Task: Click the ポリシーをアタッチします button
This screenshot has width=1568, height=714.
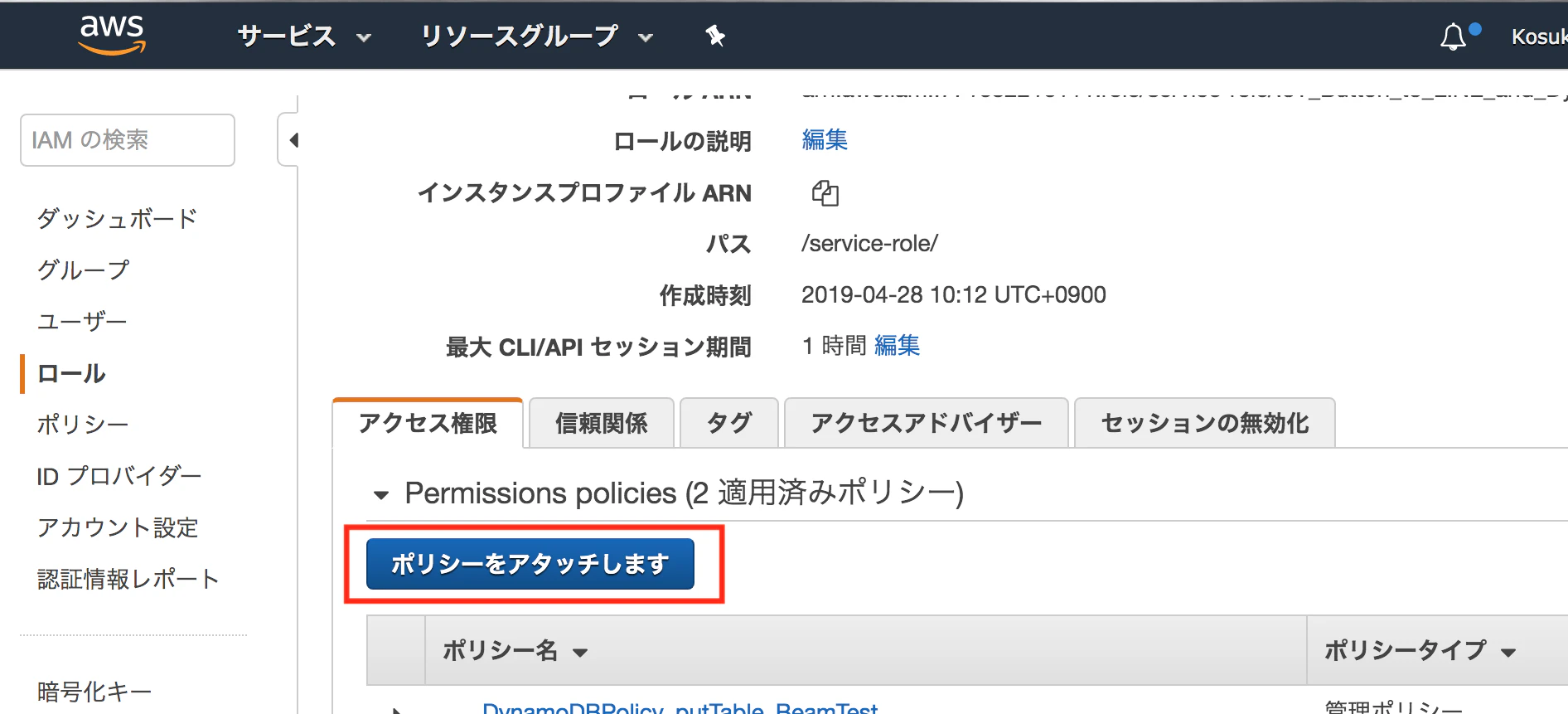Action: (x=530, y=564)
